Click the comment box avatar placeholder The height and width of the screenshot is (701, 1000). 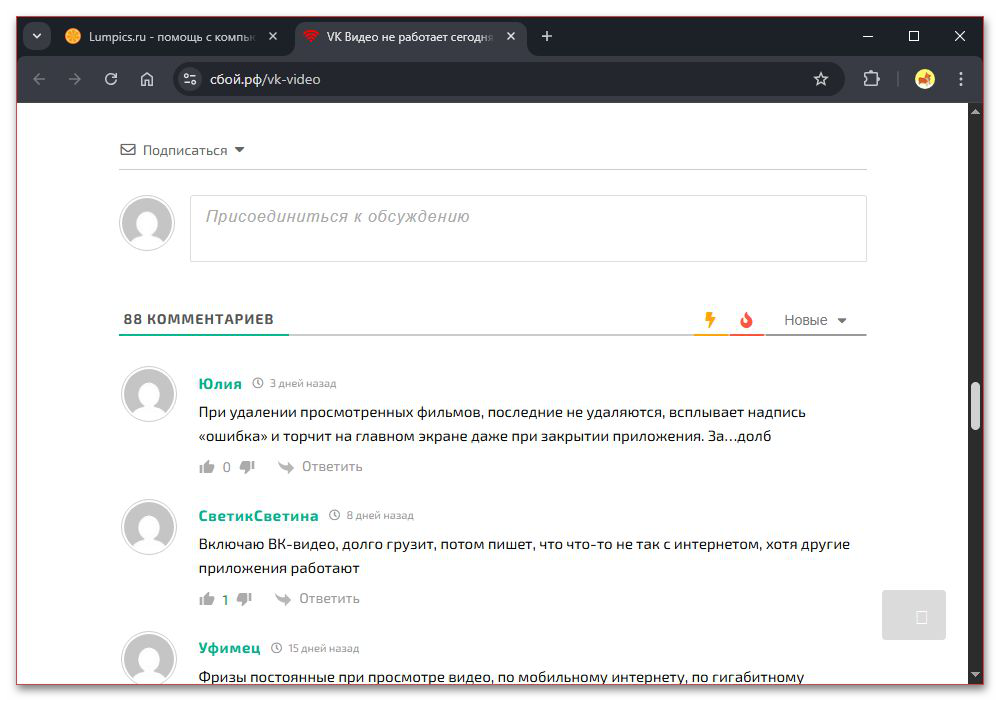click(x=147, y=223)
